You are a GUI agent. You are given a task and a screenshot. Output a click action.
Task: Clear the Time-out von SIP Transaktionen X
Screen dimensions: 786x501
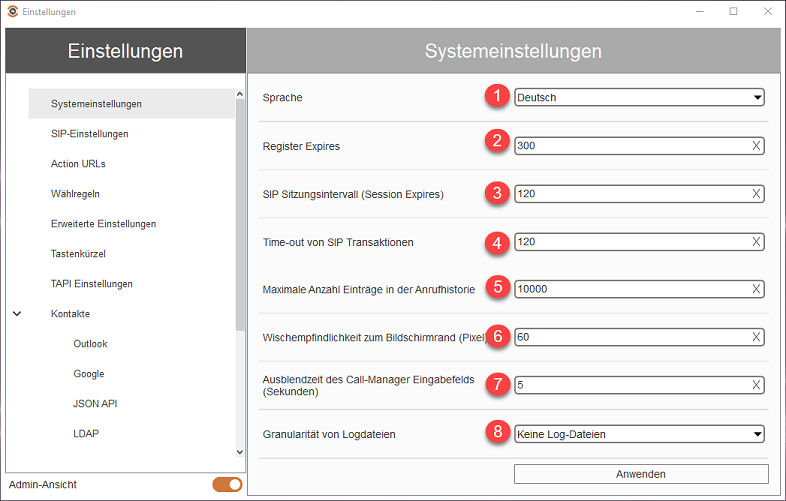(x=756, y=242)
